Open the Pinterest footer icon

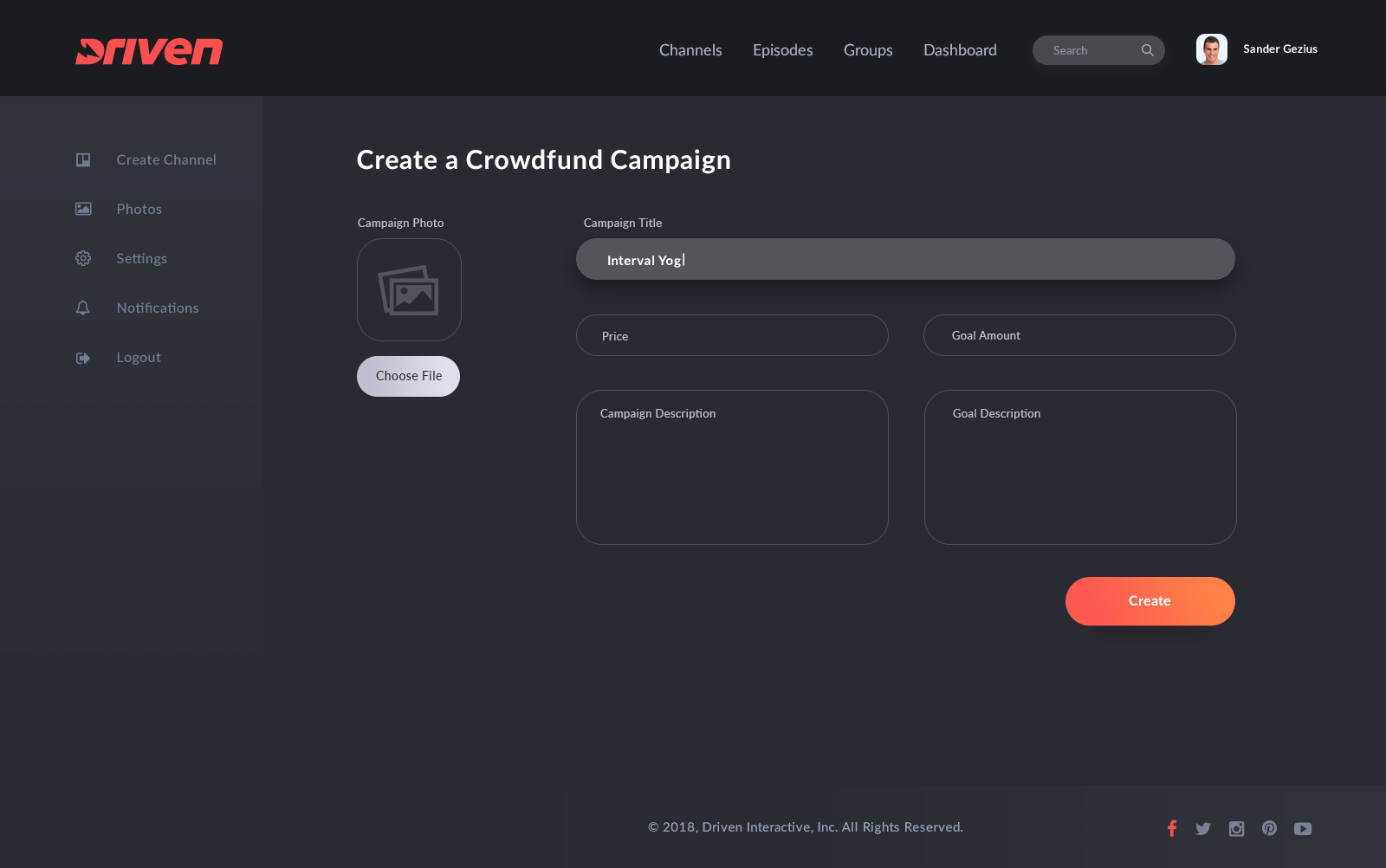[x=1269, y=828]
